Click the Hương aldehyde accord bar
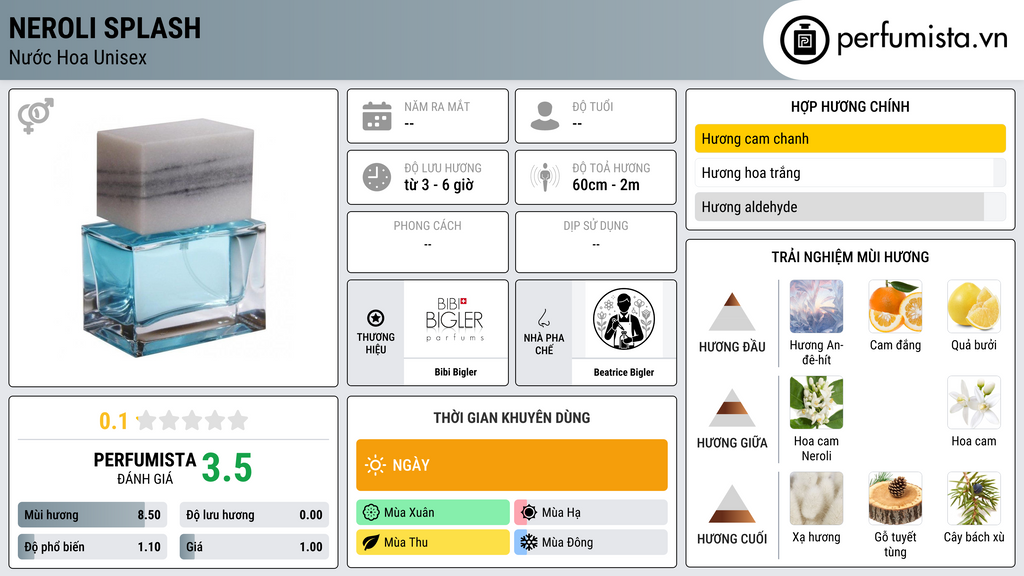 click(850, 207)
